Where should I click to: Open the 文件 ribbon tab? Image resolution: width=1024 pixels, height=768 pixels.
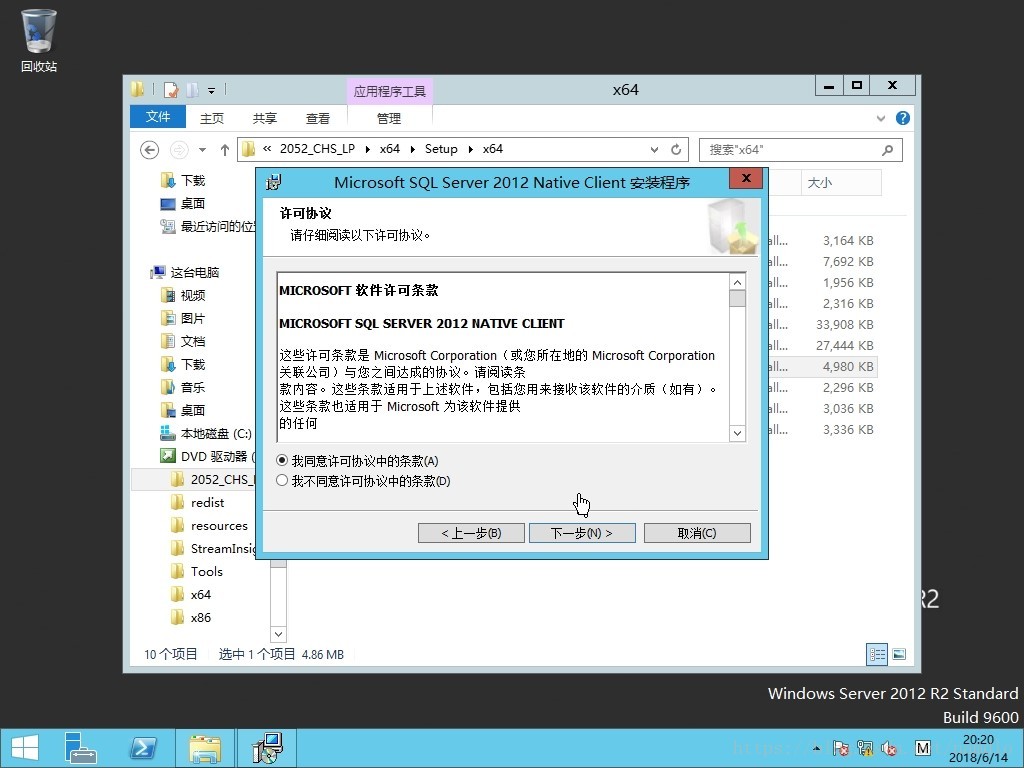[x=158, y=117]
